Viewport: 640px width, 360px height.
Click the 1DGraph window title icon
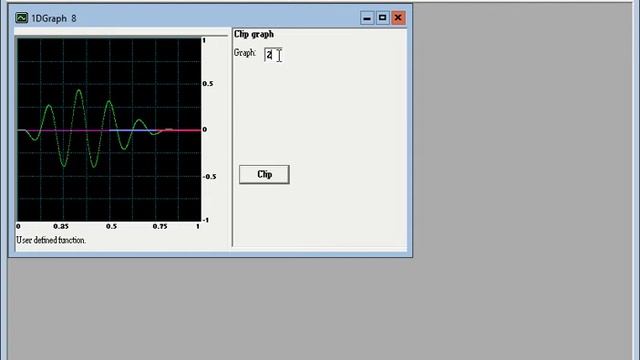click(21, 18)
